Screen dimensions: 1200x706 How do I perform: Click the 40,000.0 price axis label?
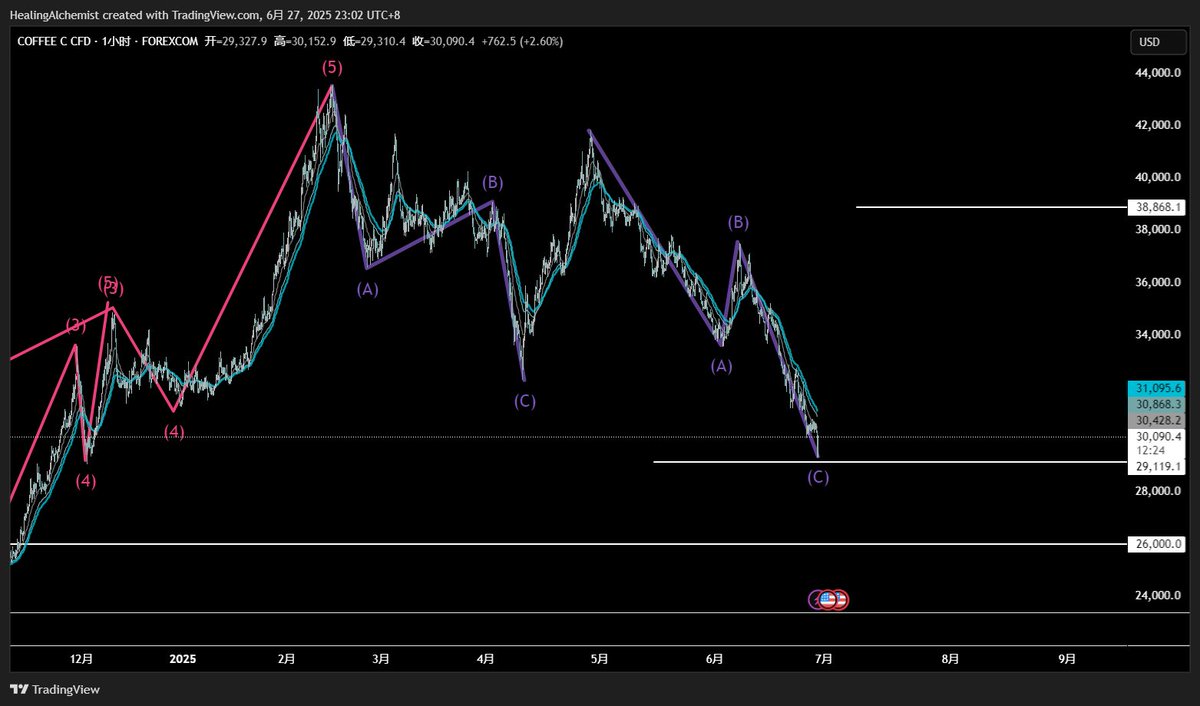tap(1158, 177)
